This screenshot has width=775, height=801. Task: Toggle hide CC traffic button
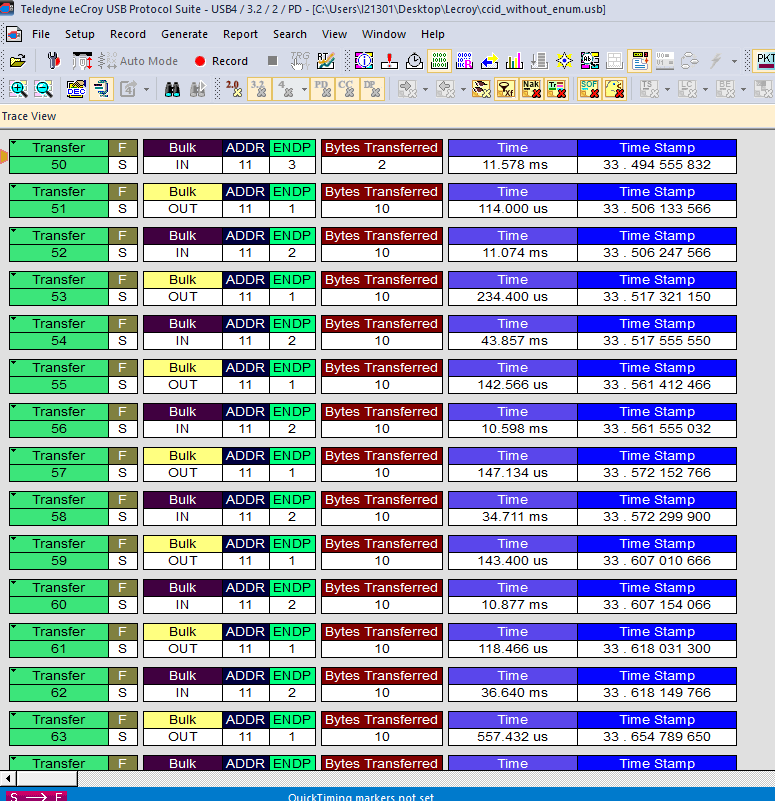pyautogui.click(x=347, y=89)
